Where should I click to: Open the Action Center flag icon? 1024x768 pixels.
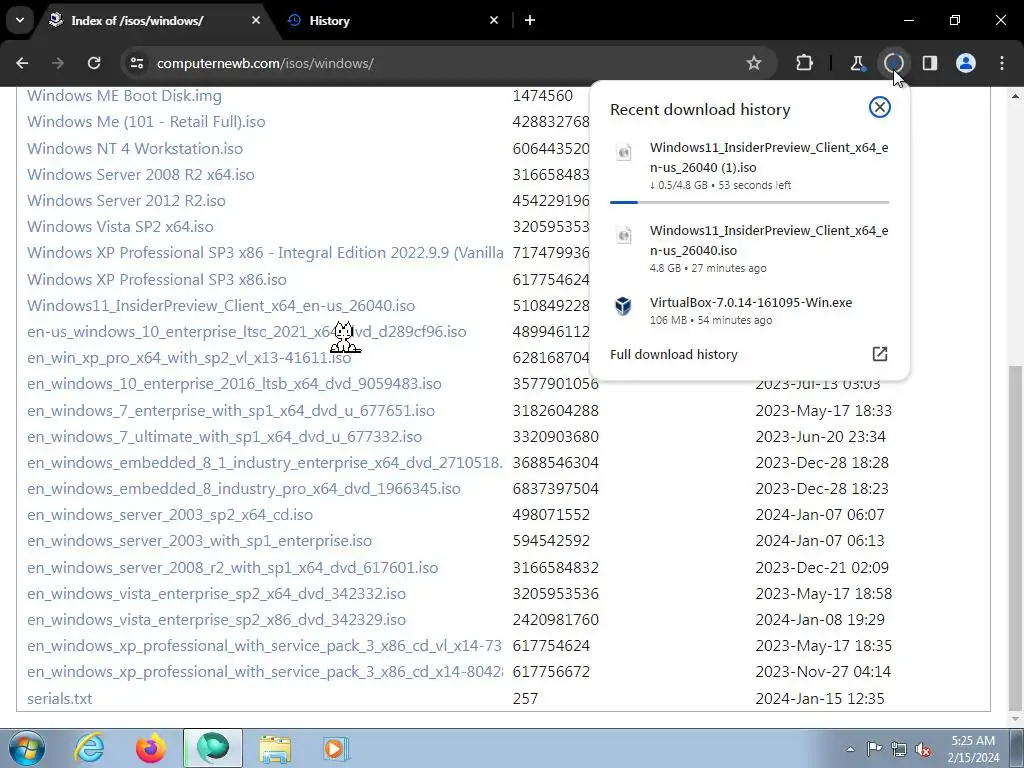pyautogui.click(x=874, y=748)
